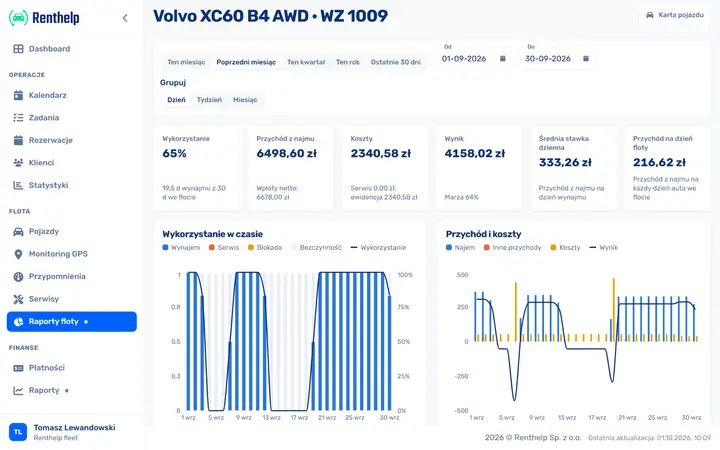Select the Ten kwartał period tab
This screenshot has height=450, width=720.
306,62
